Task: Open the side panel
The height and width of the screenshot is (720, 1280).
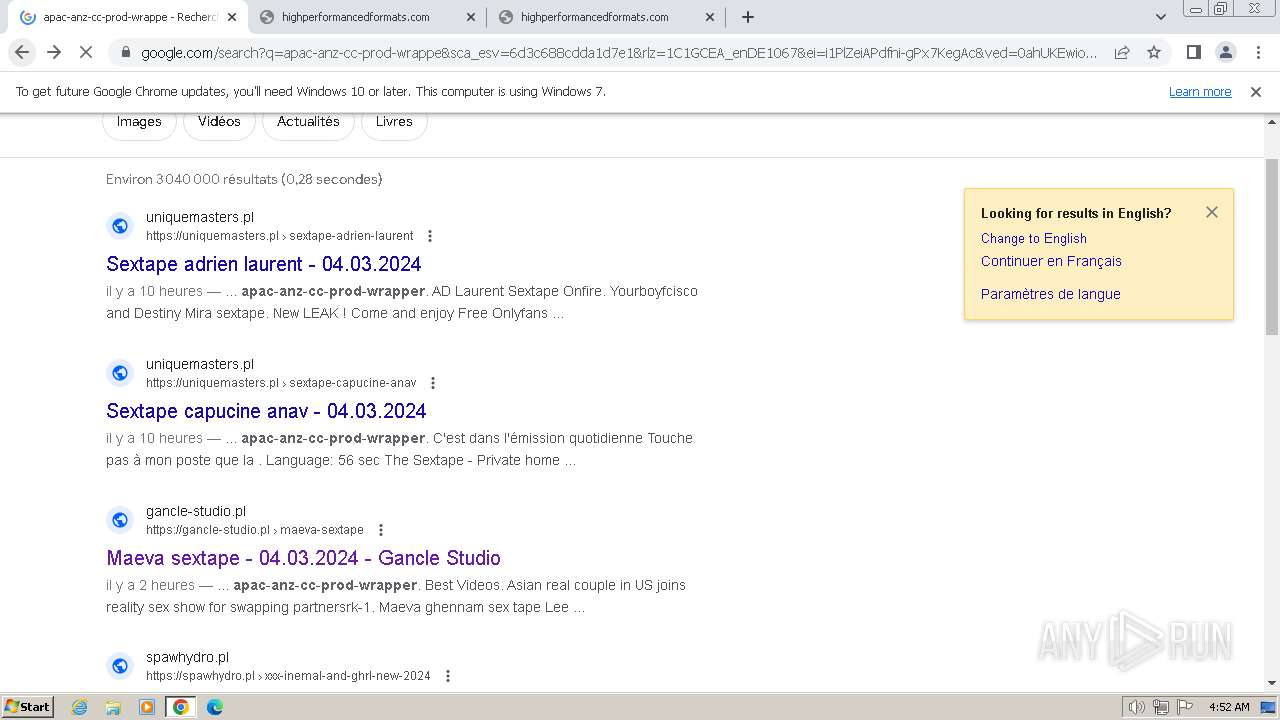Action: (x=1193, y=52)
